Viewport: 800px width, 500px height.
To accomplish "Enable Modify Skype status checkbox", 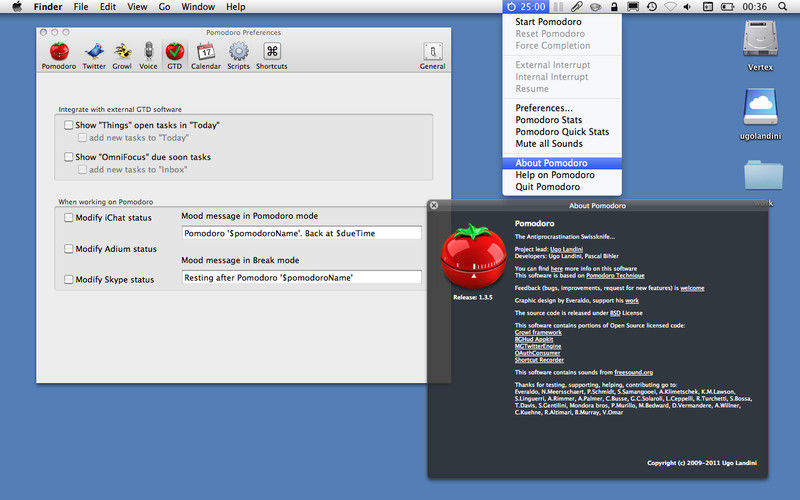I will 68,279.
